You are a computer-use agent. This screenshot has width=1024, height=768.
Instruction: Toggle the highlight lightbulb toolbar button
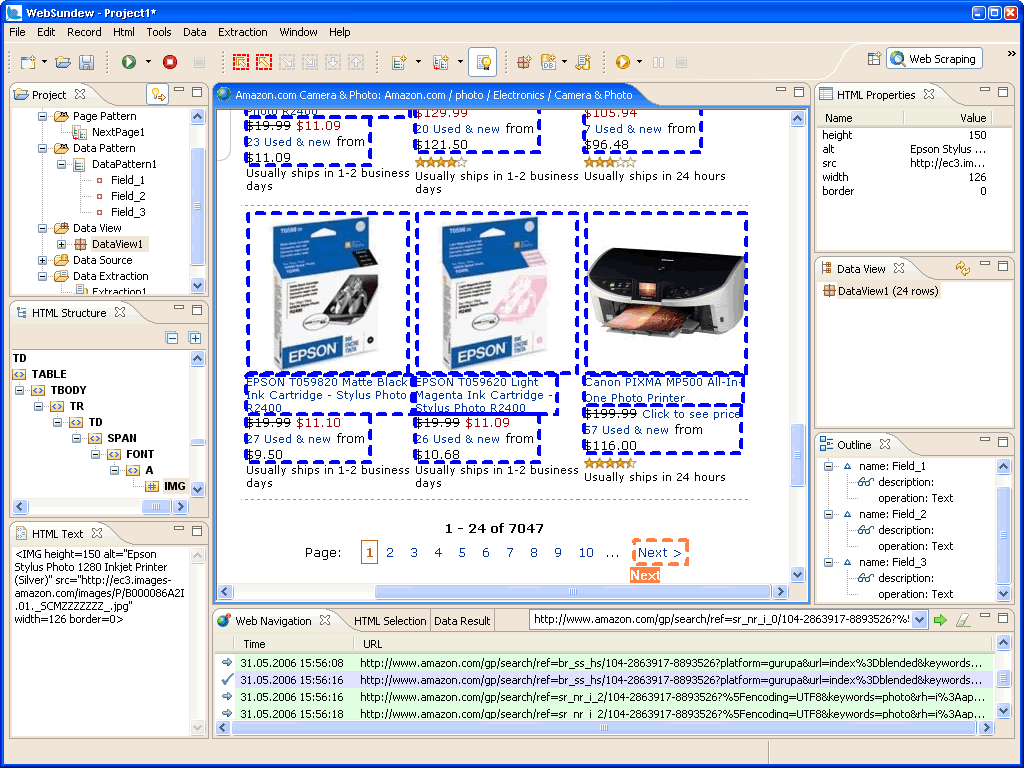click(483, 62)
